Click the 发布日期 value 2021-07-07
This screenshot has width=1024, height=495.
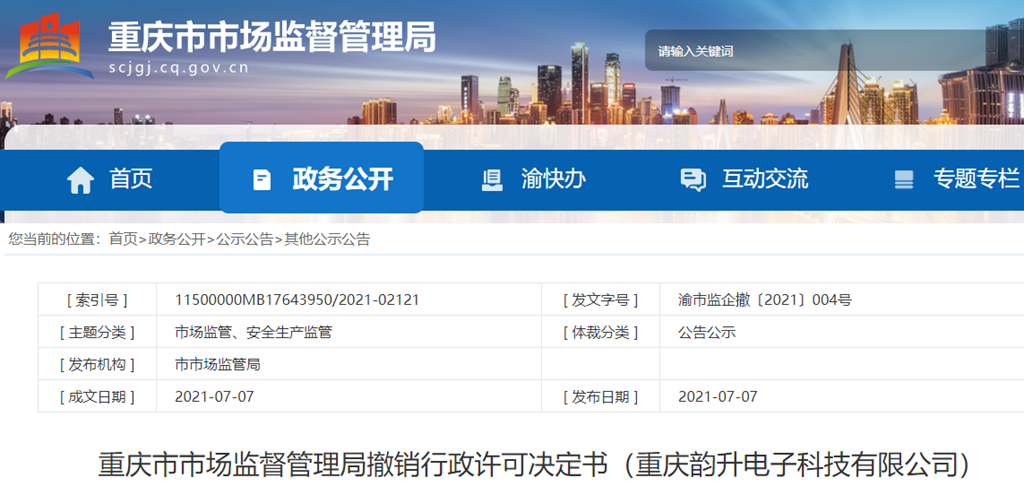(718, 396)
